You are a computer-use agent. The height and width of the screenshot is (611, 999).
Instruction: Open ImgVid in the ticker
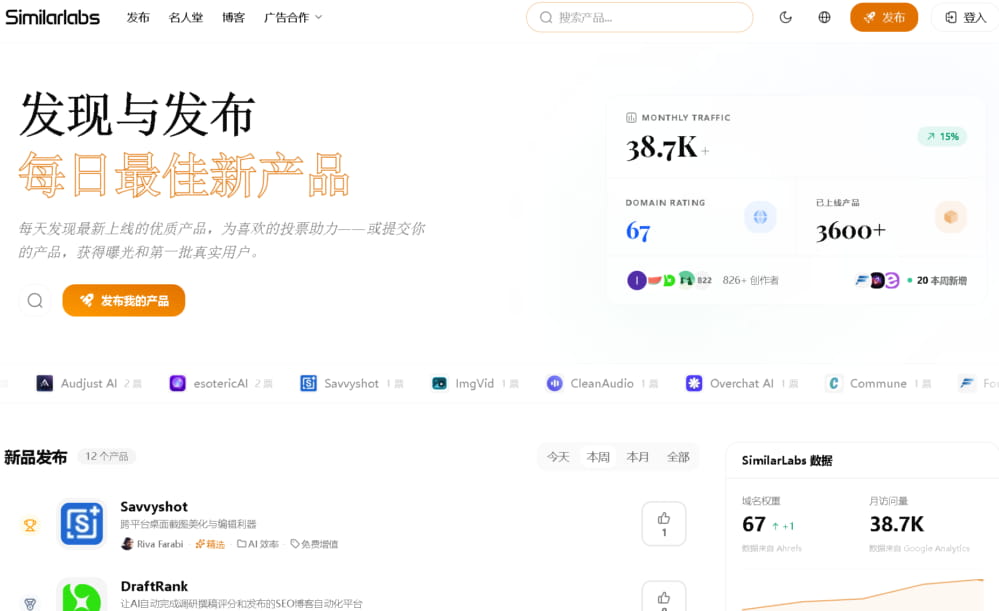click(x=475, y=384)
